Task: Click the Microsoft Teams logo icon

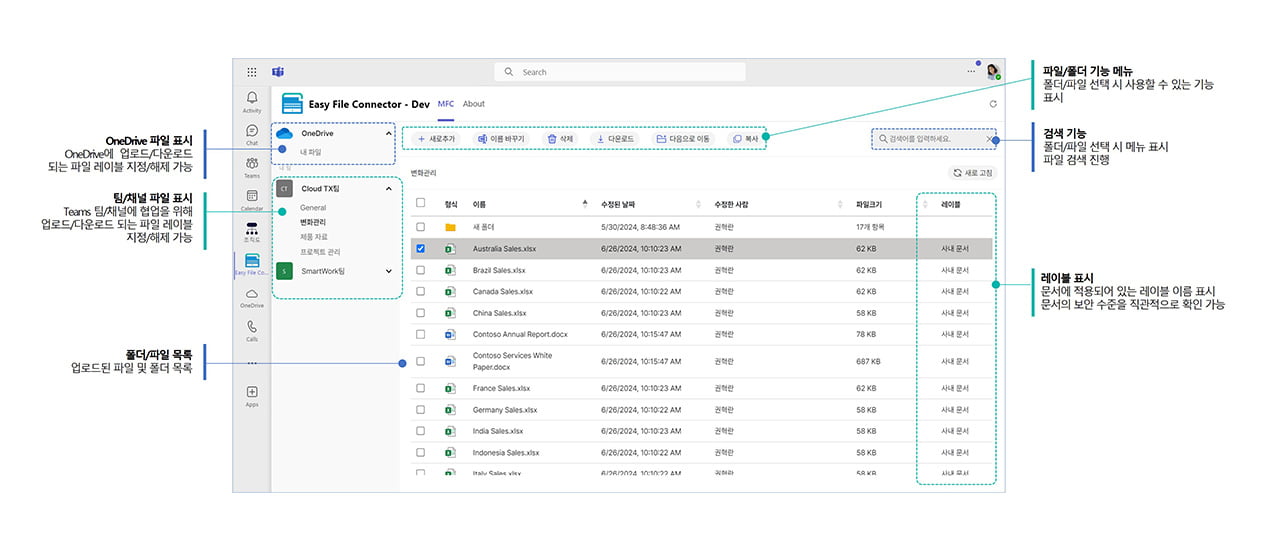Action: click(x=278, y=72)
